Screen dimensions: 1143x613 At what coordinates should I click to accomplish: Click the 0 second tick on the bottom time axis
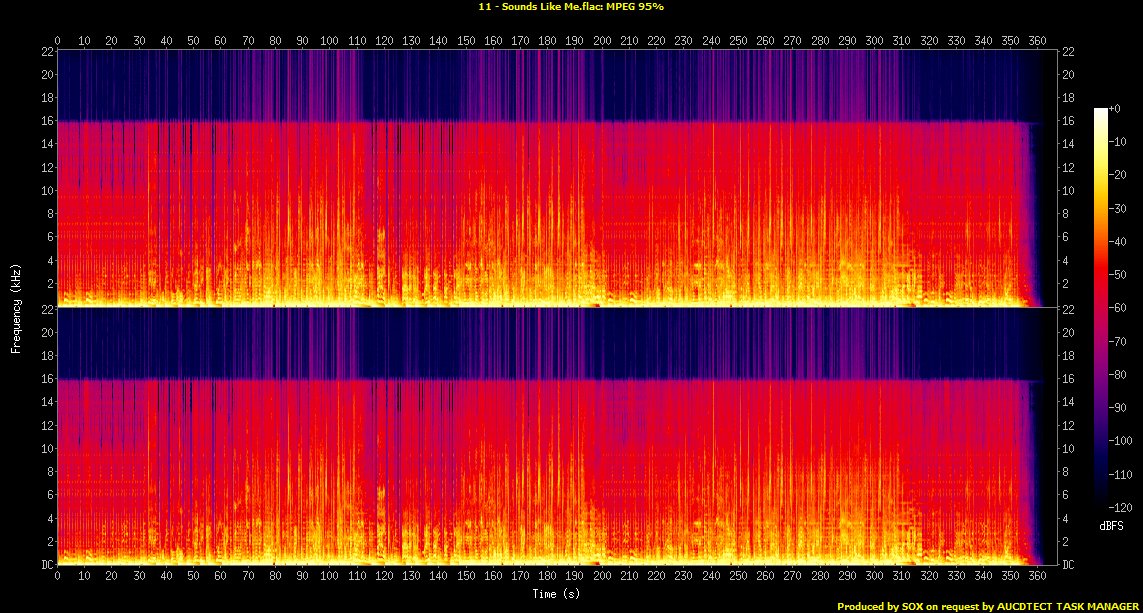(x=58, y=576)
